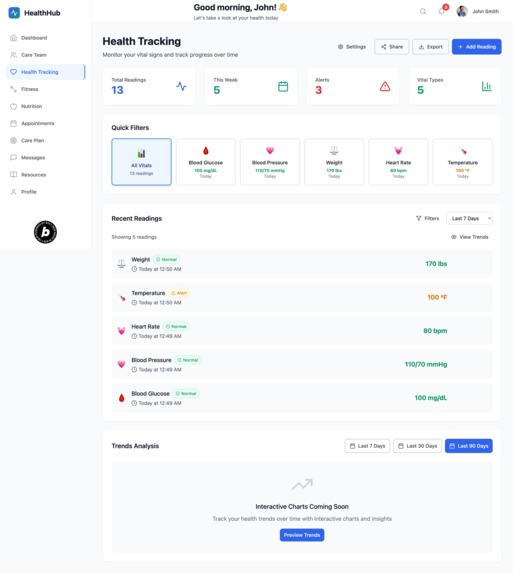This screenshot has height=573, width=513.
Task: Open Dashboard in the sidebar
Action: (x=45, y=38)
